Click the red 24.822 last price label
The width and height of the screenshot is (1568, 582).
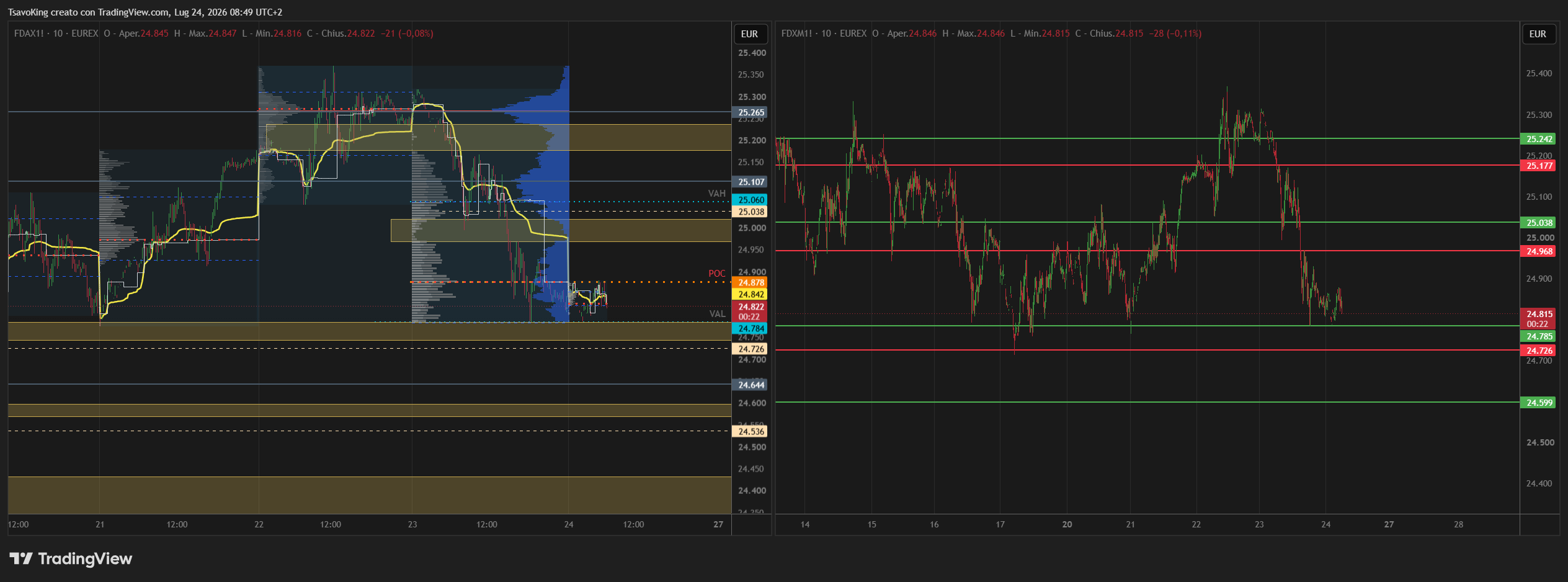[x=750, y=311]
